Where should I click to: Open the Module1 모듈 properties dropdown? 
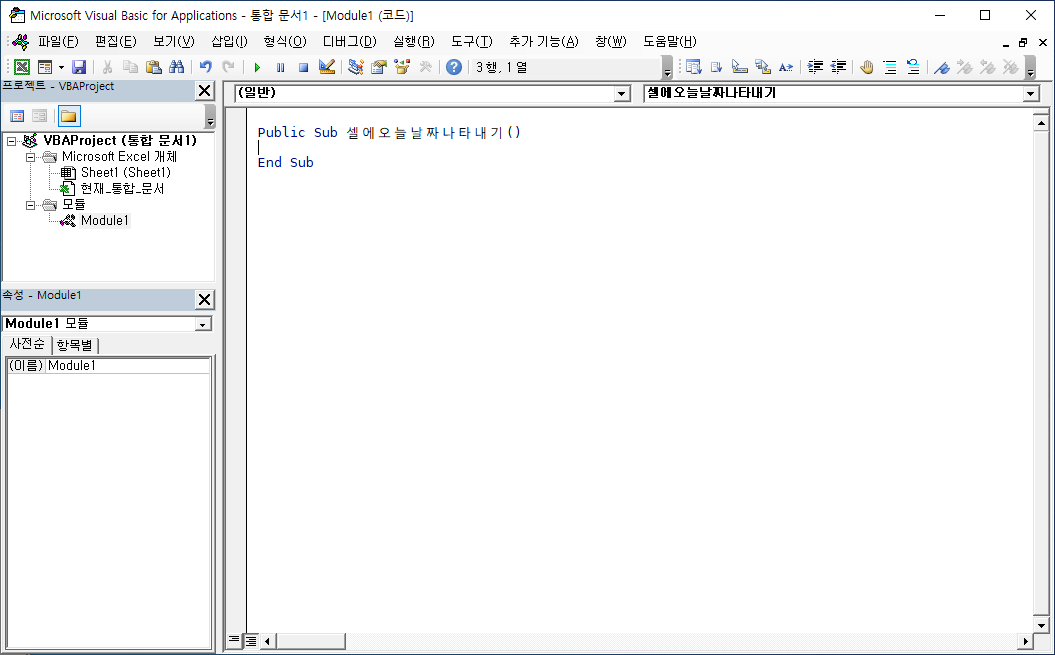coord(202,325)
